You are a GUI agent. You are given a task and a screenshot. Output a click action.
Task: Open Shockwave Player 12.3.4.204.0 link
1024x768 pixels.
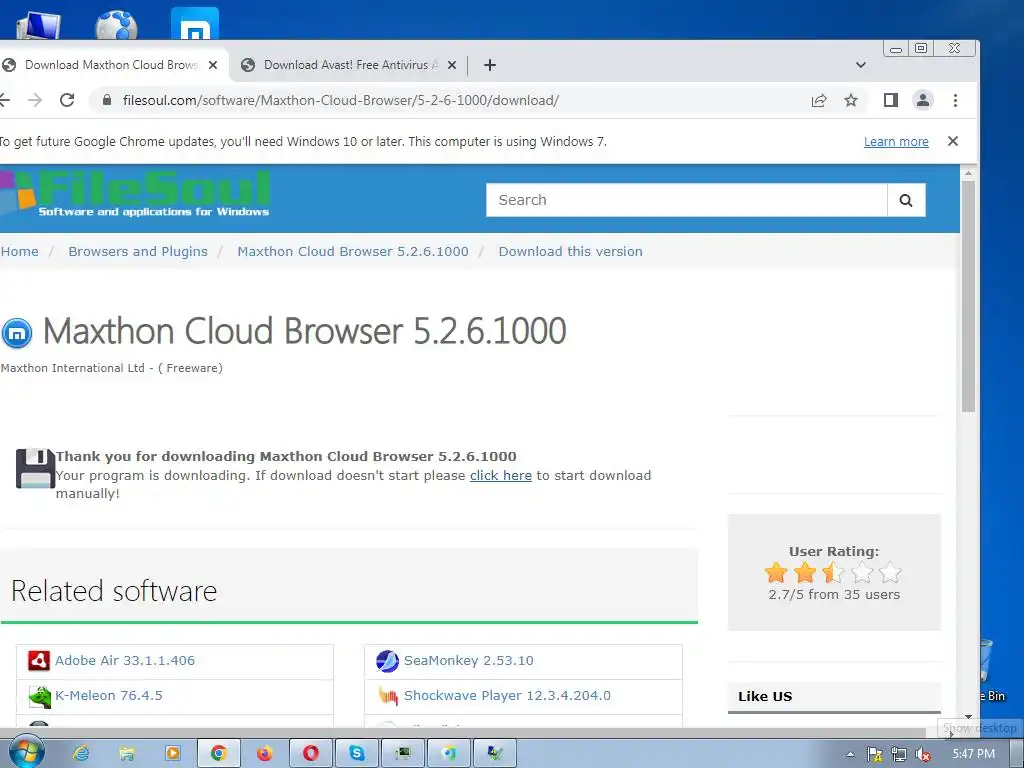pos(507,696)
